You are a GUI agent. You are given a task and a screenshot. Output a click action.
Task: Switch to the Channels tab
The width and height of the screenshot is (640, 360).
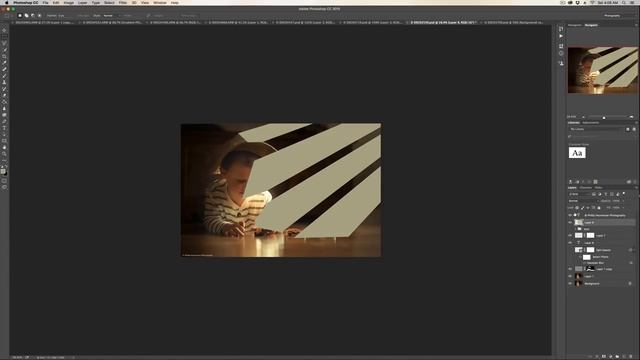(586, 187)
